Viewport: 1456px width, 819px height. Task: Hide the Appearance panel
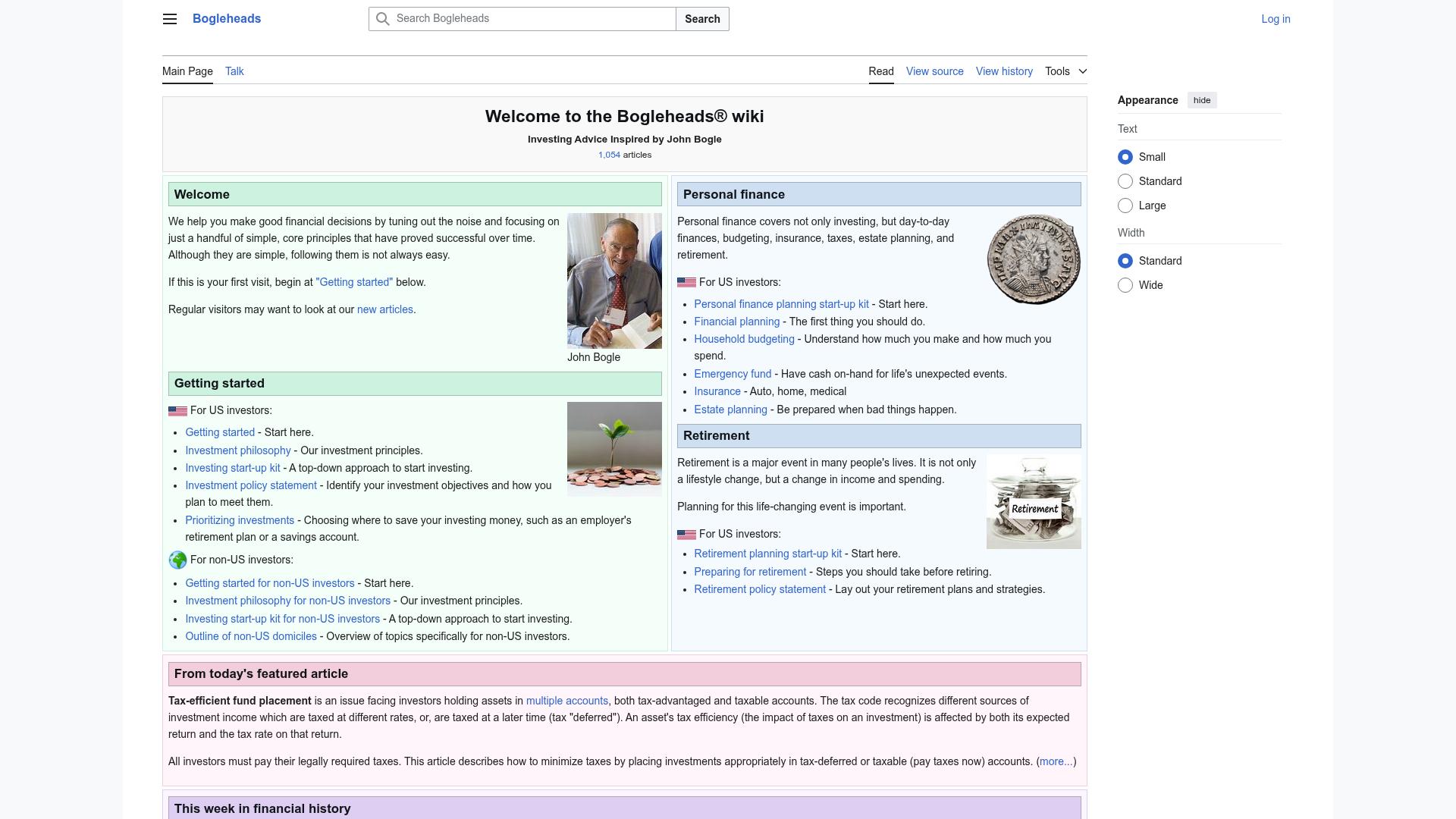pos(1202,100)
